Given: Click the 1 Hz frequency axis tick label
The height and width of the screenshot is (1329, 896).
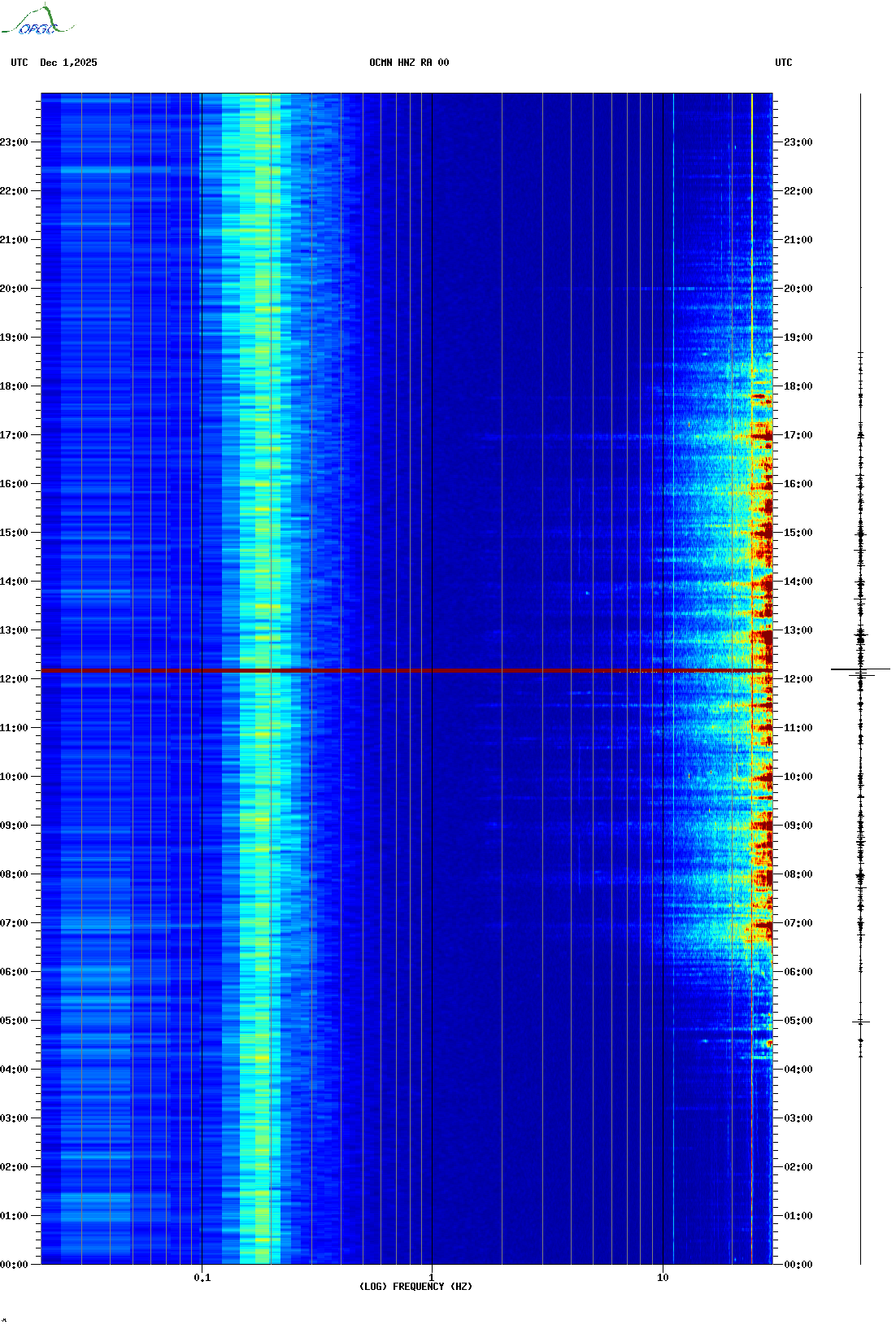Looking at the screenshot, I should point(431,1277).
